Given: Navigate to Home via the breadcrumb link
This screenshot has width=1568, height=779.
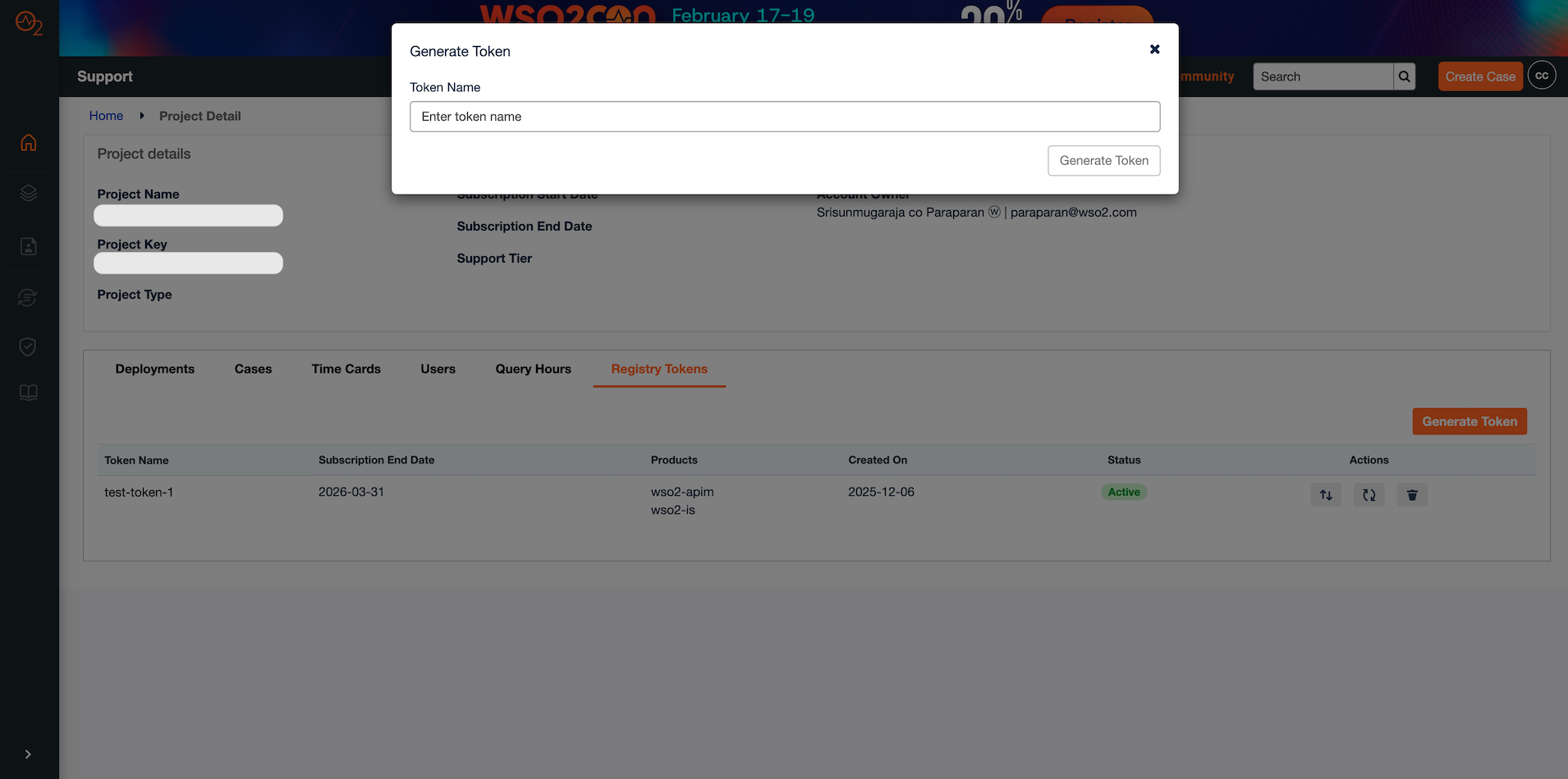Looking at the screenshot, I should click(106, 116).
